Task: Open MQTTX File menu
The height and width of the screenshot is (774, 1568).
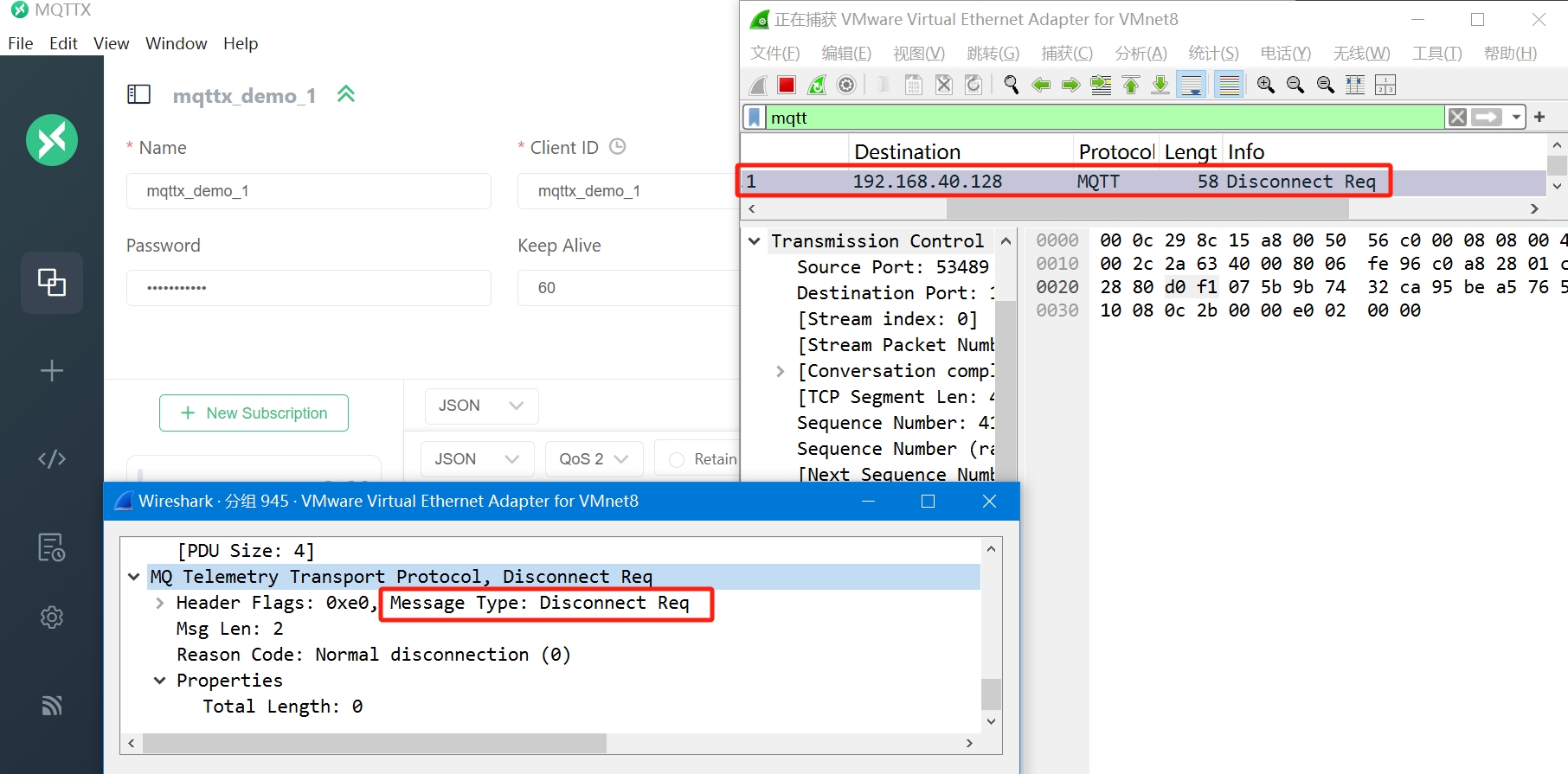Action: (x=21, y=43)
